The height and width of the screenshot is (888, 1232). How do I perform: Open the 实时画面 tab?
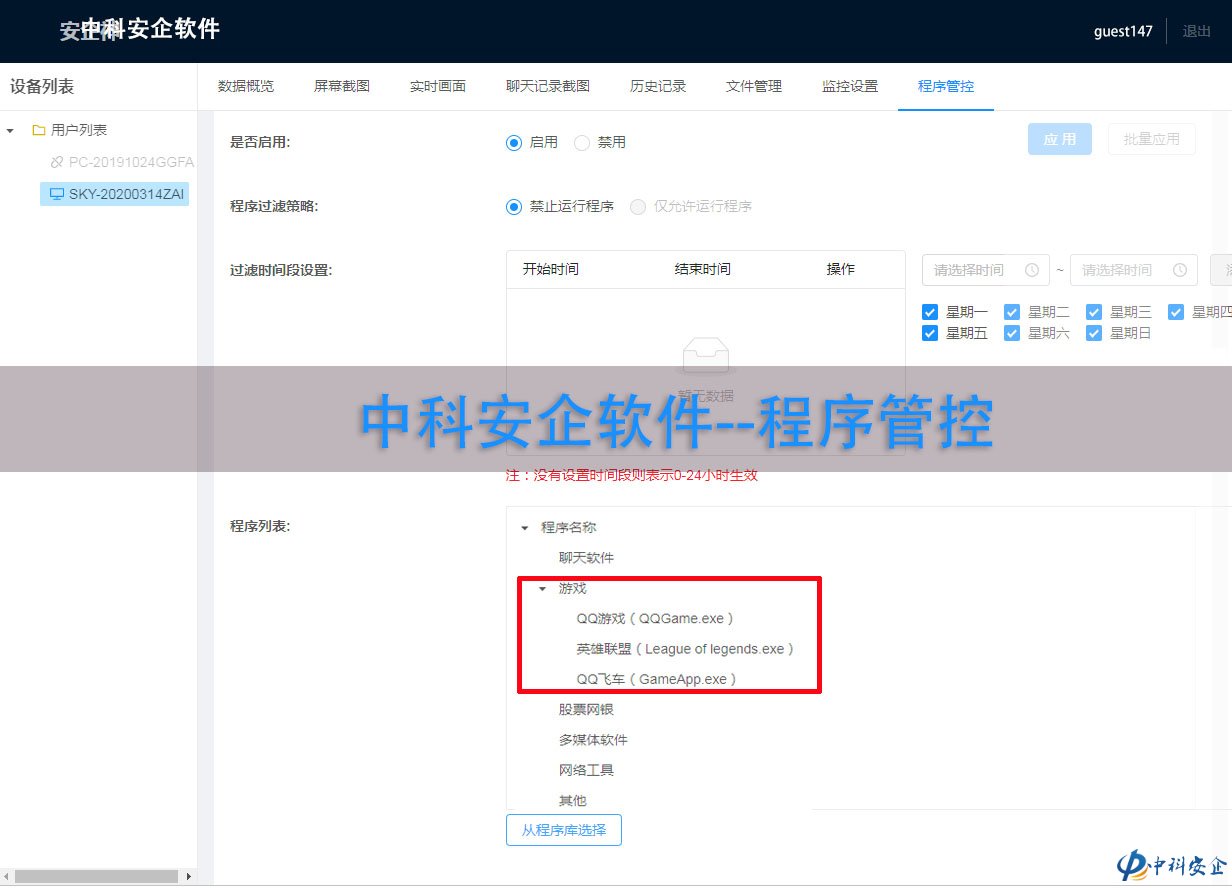tap(438, 86)
